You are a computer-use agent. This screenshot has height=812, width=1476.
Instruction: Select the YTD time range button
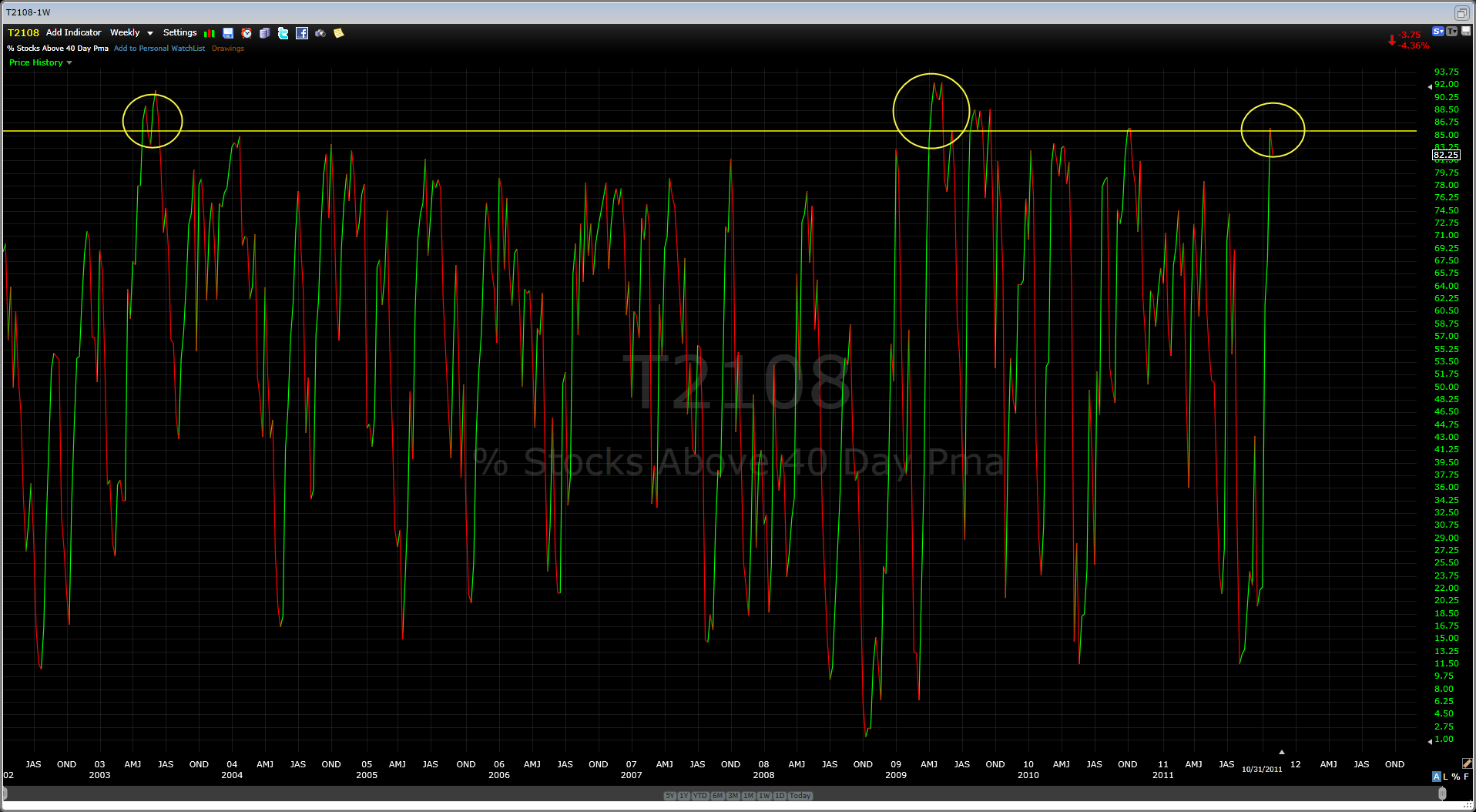pos(699,796)
